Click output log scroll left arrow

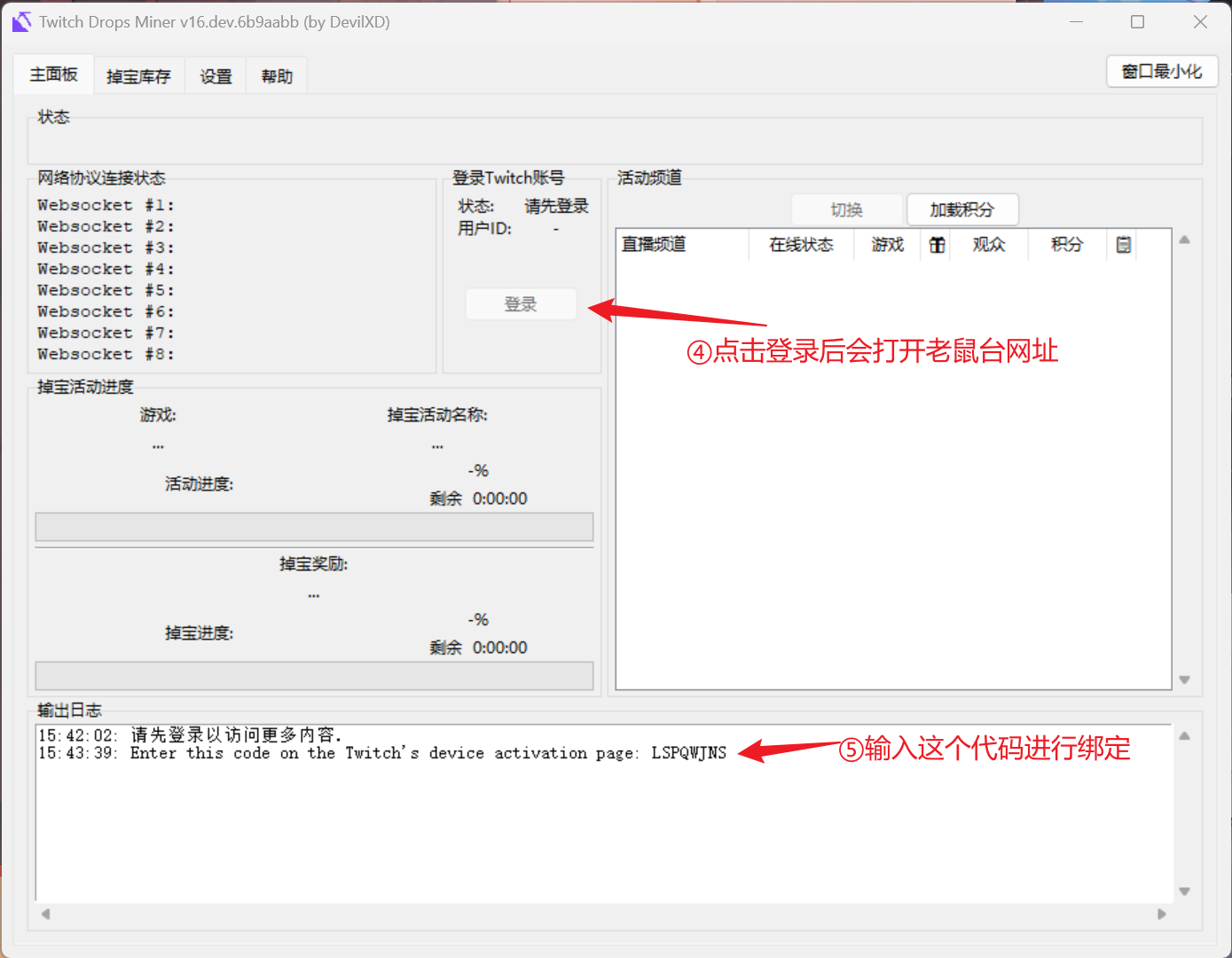45,914
